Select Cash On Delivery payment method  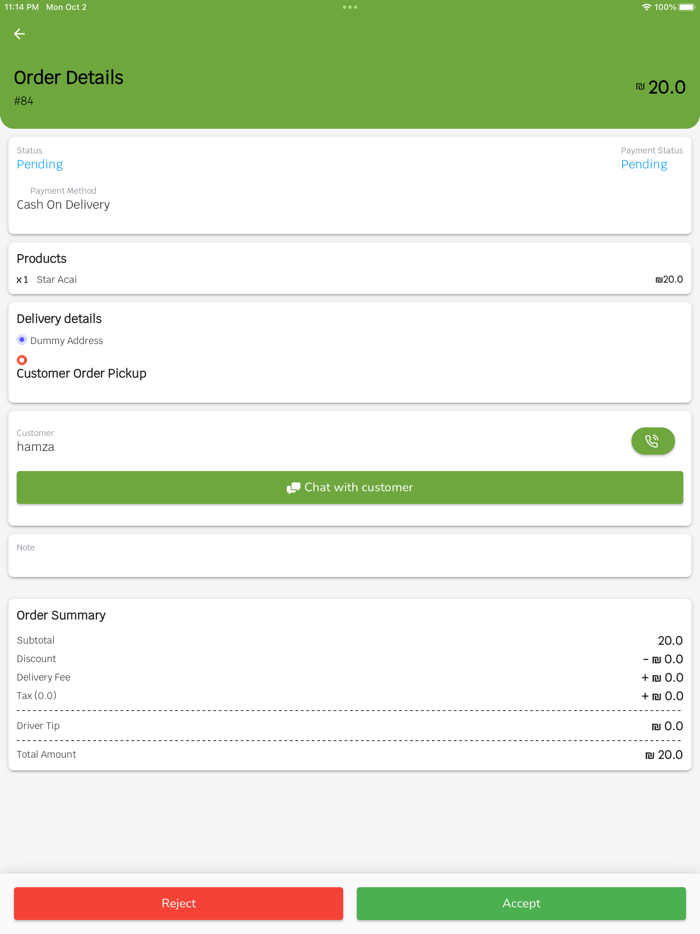click(x=63, y=204)
